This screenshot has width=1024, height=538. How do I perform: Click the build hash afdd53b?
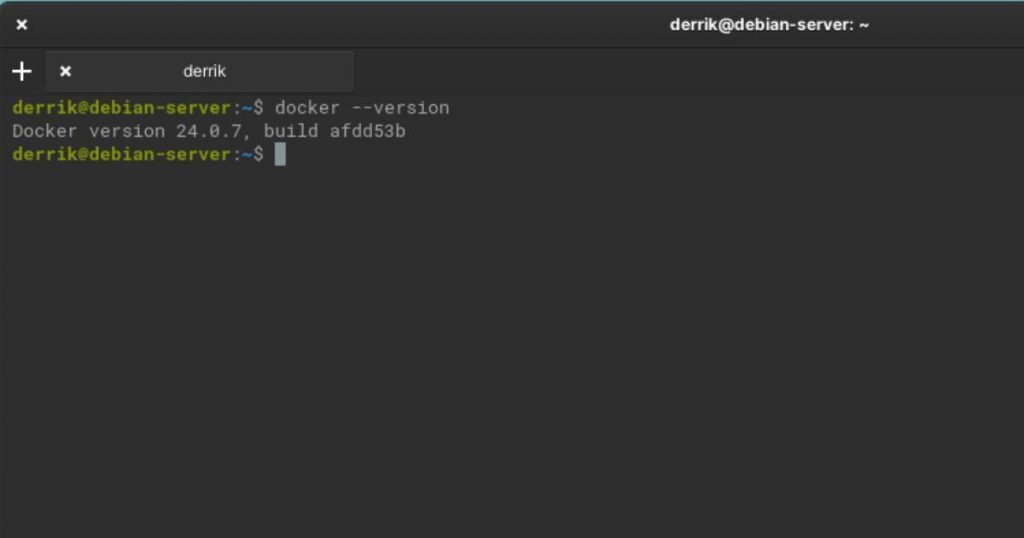click(x=368, y=131)
